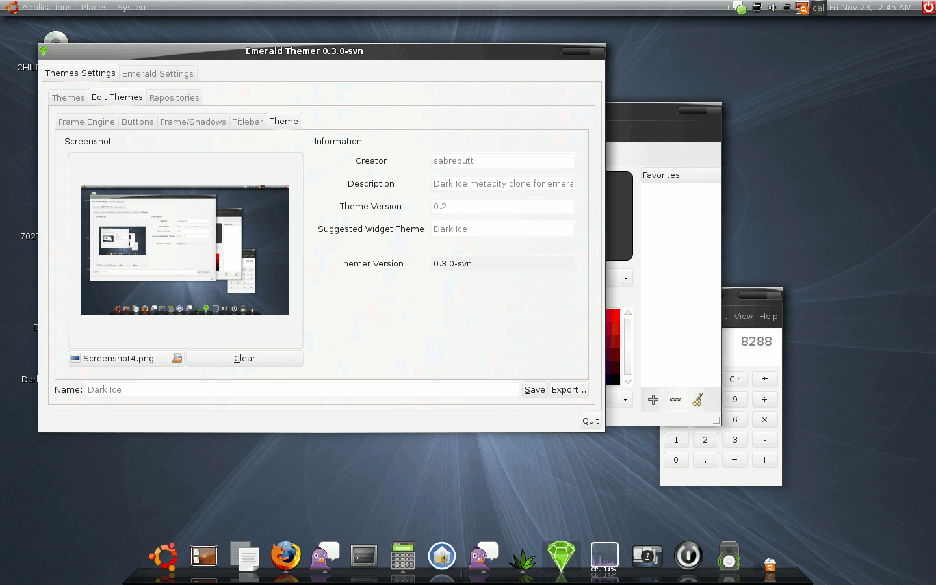Click the Description text field
This screenshot has height=585, width=936.
(503, 183)
